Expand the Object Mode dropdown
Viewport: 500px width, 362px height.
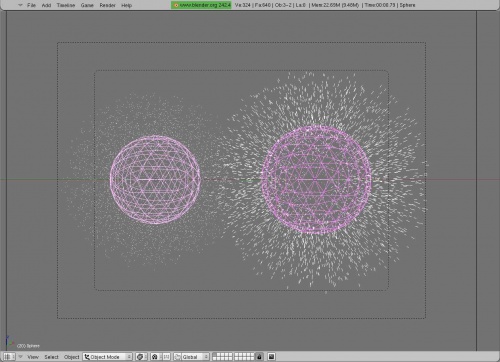coord(107,357)
